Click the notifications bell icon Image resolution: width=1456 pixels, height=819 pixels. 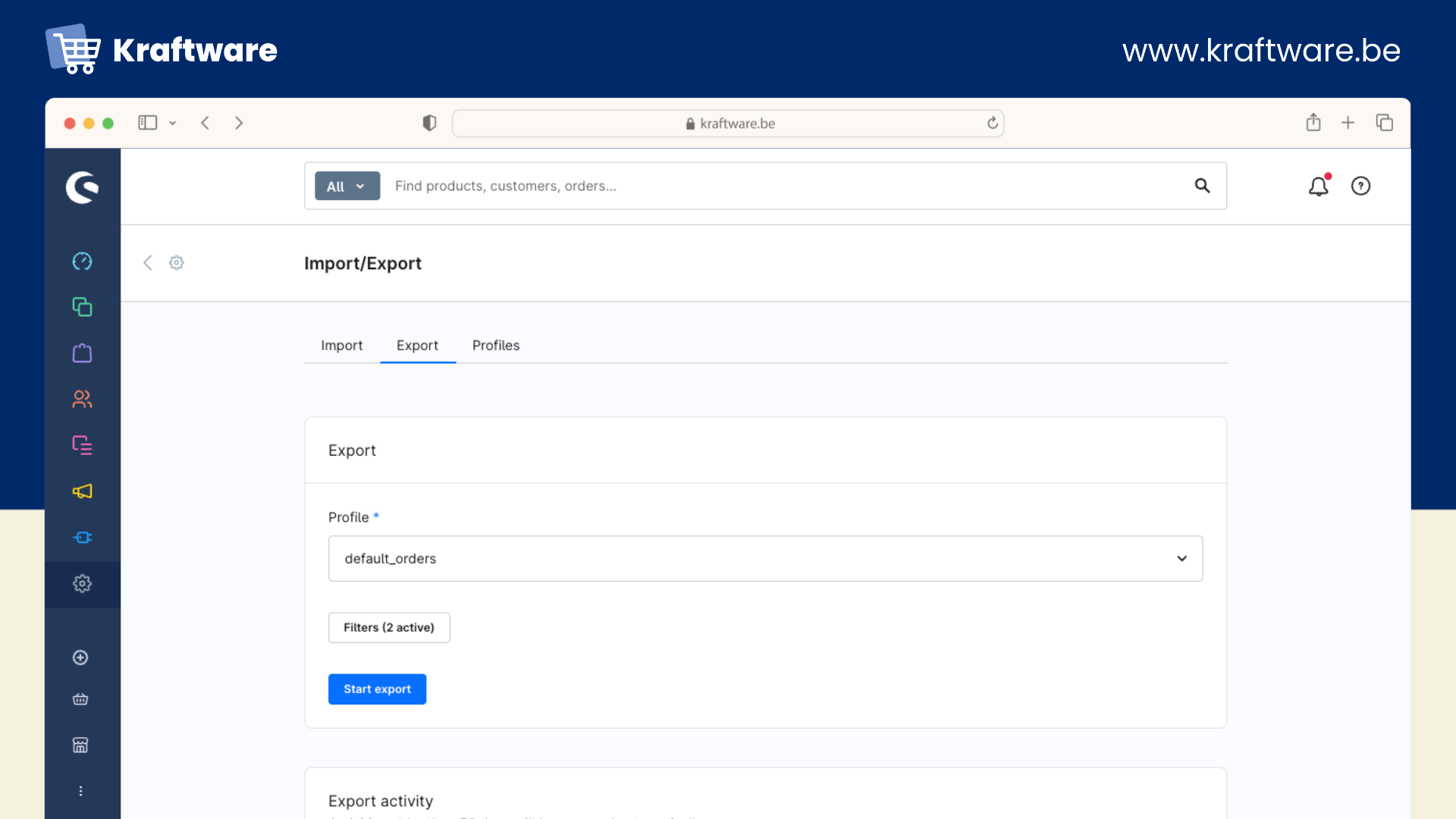[x=1319, y=186]
